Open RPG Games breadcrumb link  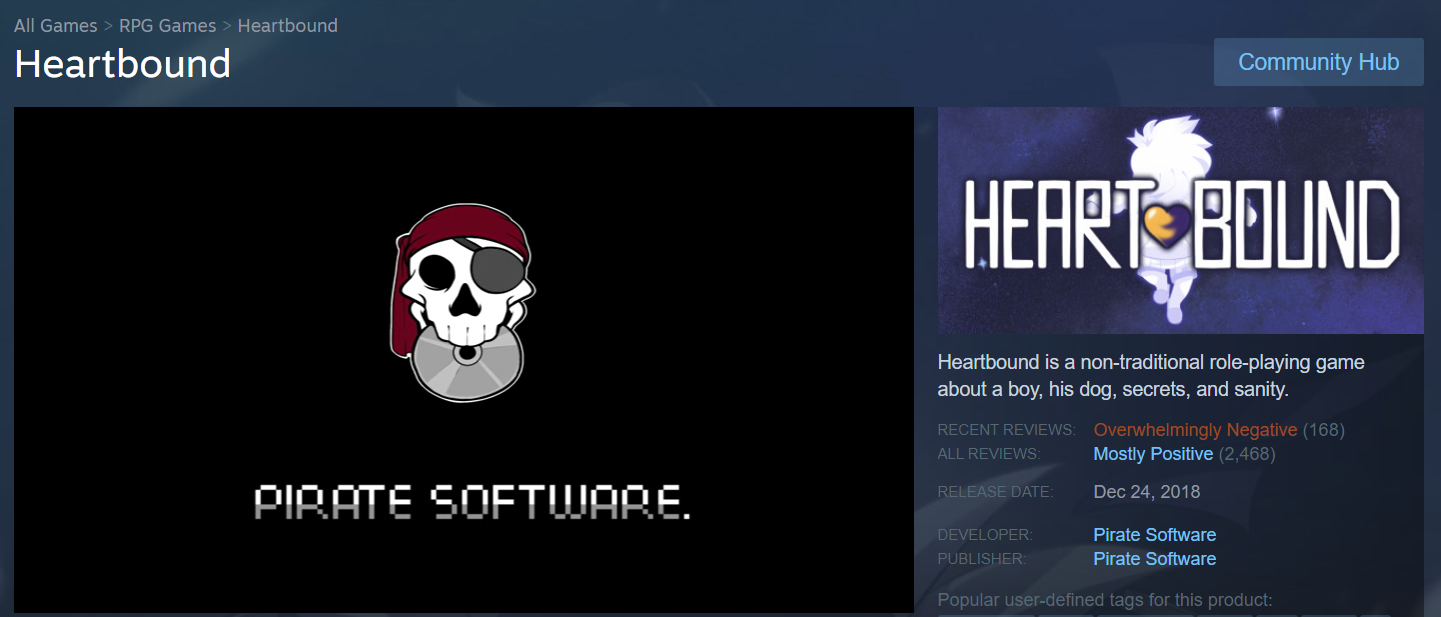167,26
